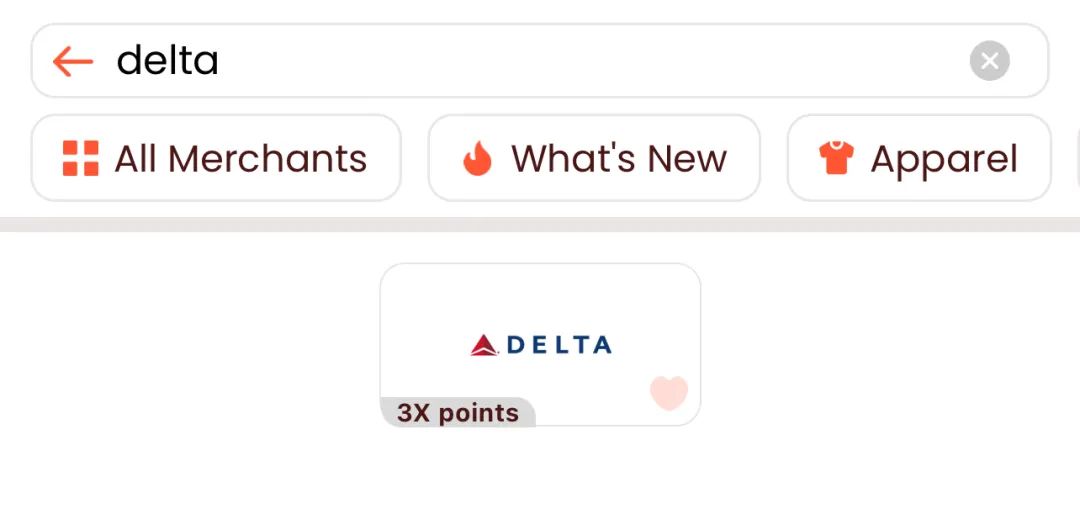Screen dimensions: 1080x525
Task: Tap the partially visible chip after Apparel
Action: [1077, 158]
